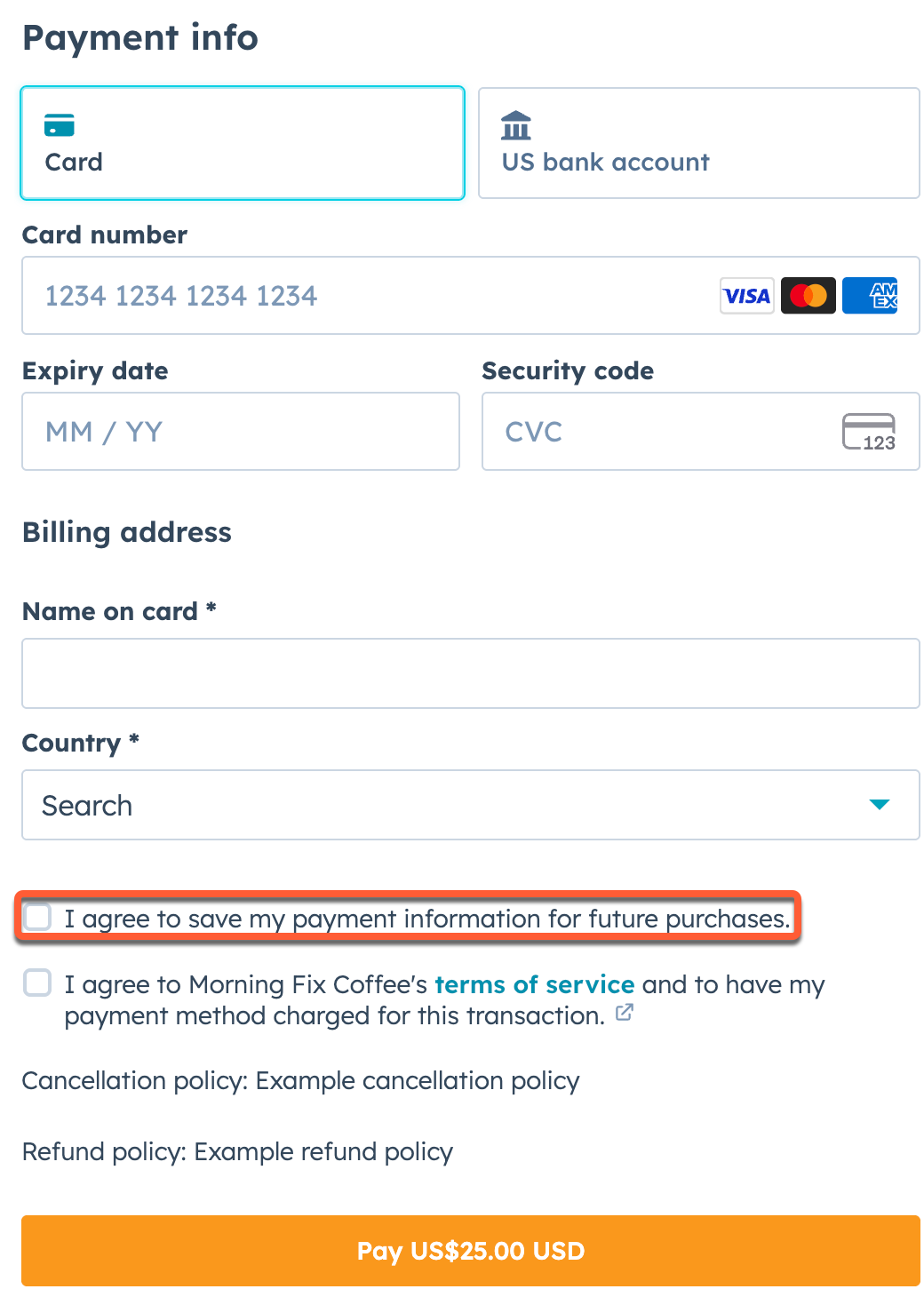The image size is (924, 1297).
Task: Click the credit card icon on Card option
Action: click(59, 124)
